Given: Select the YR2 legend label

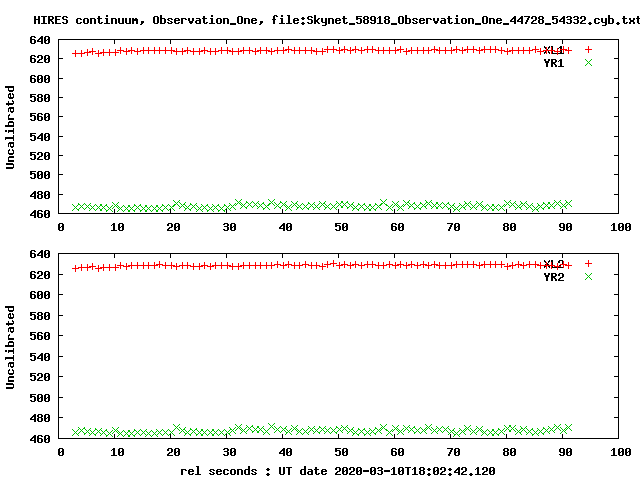Looking at the screenshot, I should coord(554,277).
